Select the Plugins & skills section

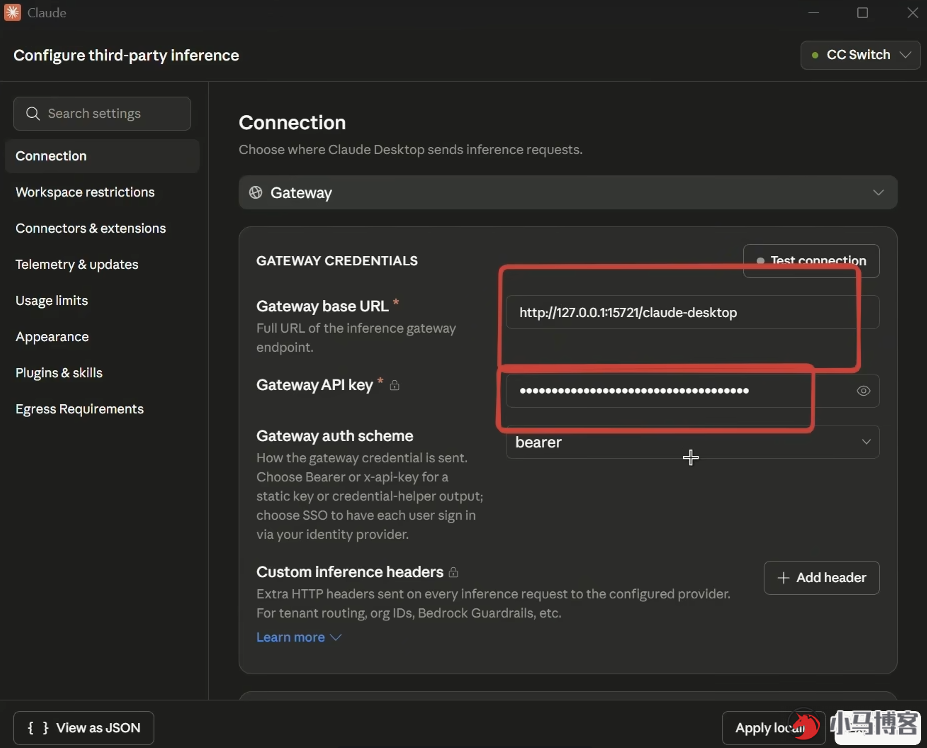(x=59, y=373)
